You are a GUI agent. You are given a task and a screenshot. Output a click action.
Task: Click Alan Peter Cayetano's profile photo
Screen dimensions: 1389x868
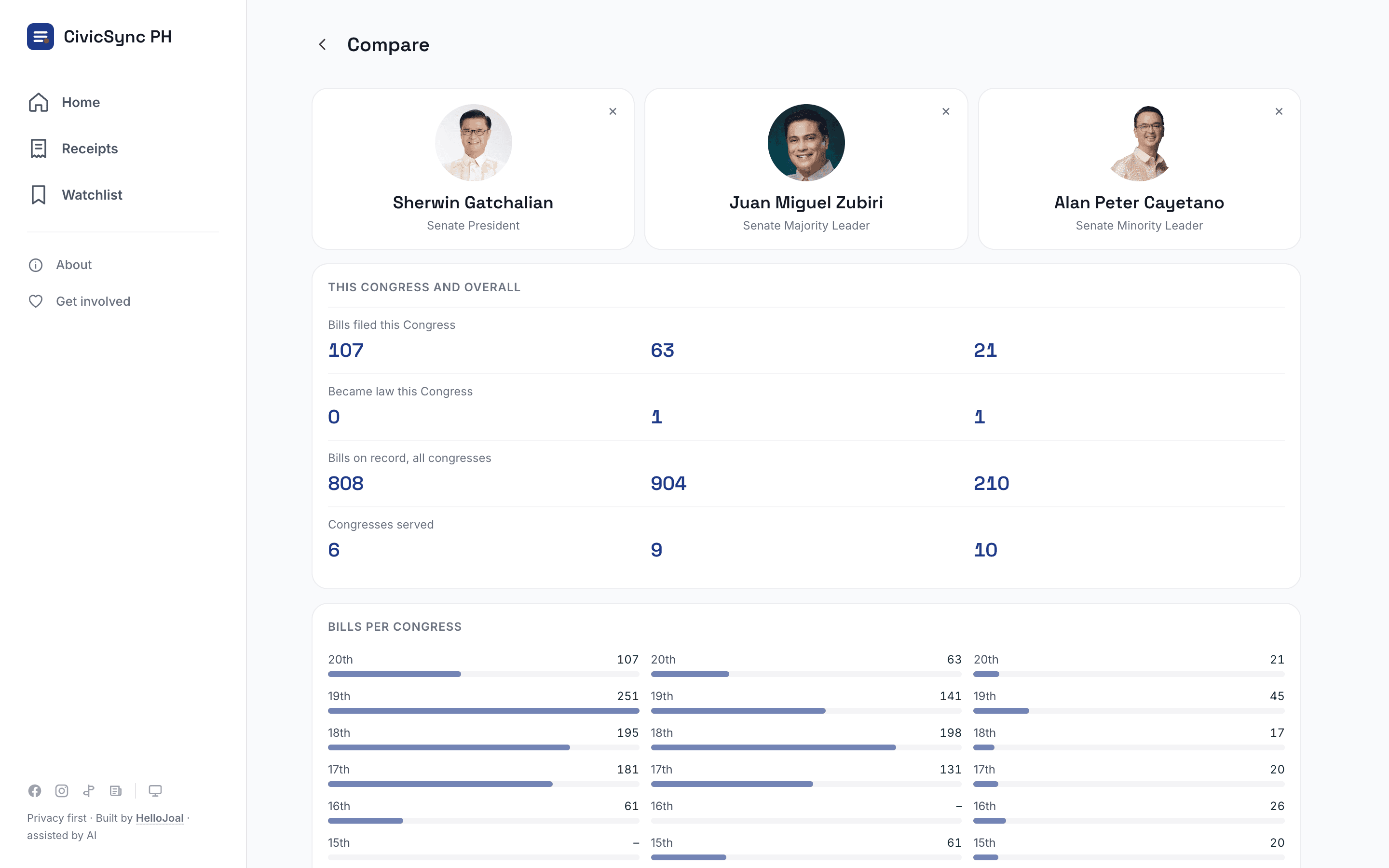1139,142
